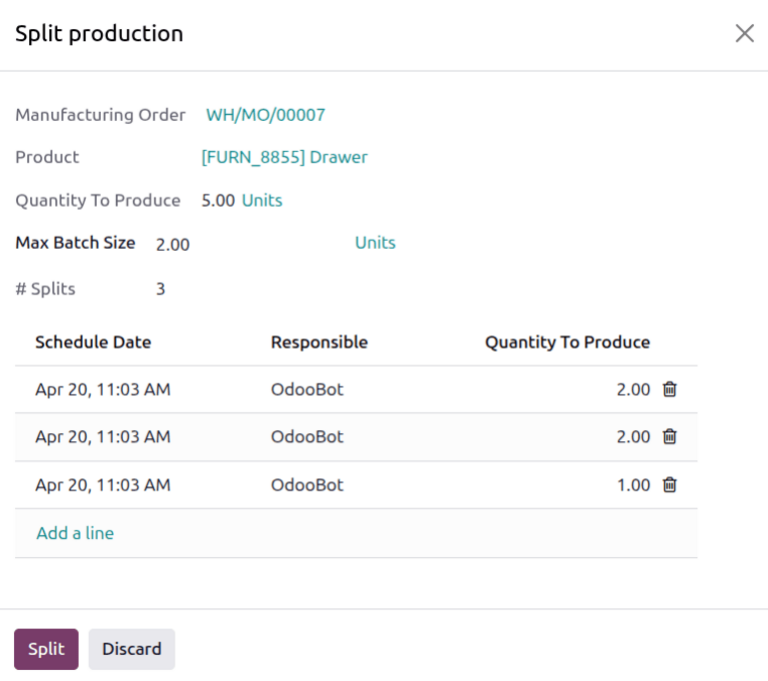
Task: Open manufacturing order WH/MO/00007 link
Action: click(x=265, y=115)
